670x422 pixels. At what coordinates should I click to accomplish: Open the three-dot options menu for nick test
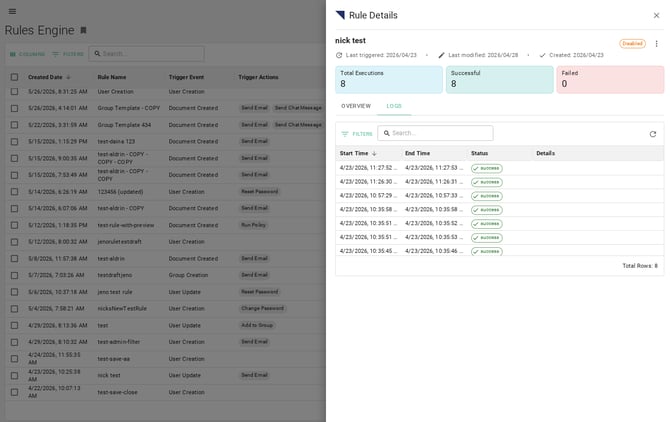(x=656, y=44)
